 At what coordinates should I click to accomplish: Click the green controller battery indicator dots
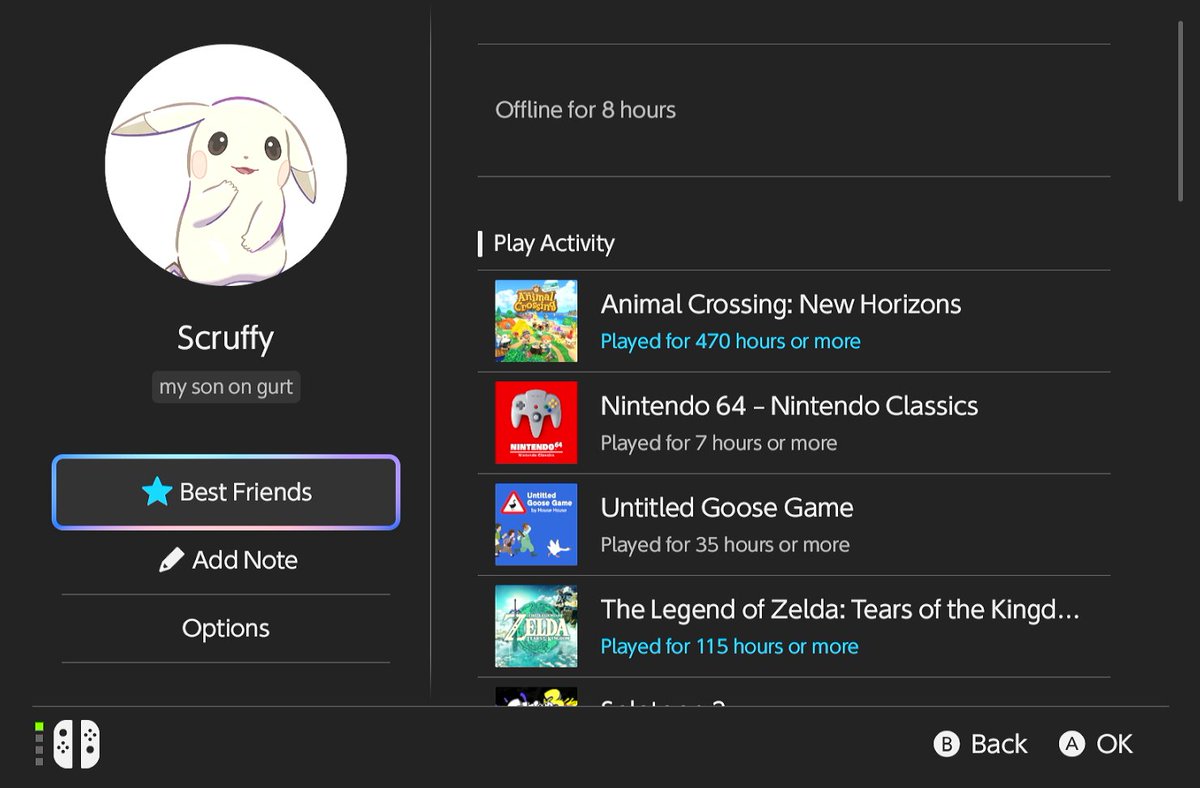(39, 744)
